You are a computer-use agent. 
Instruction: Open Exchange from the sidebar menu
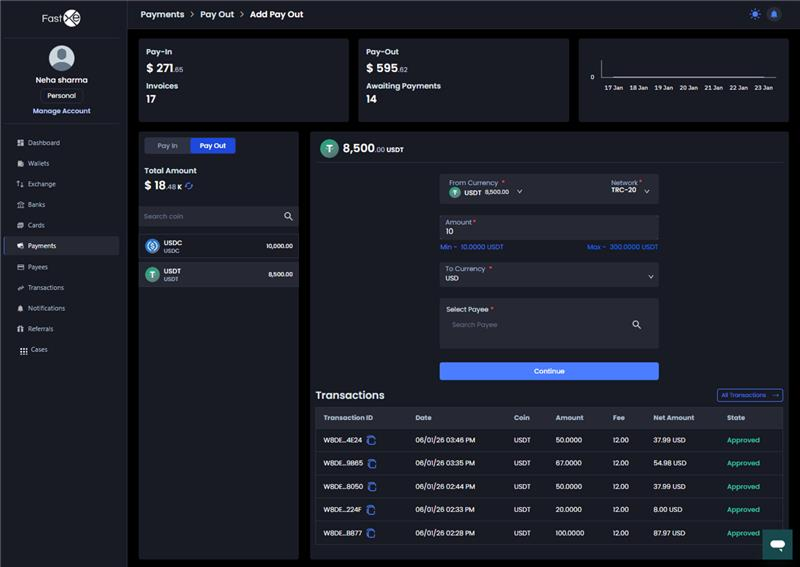coord(41,184)
